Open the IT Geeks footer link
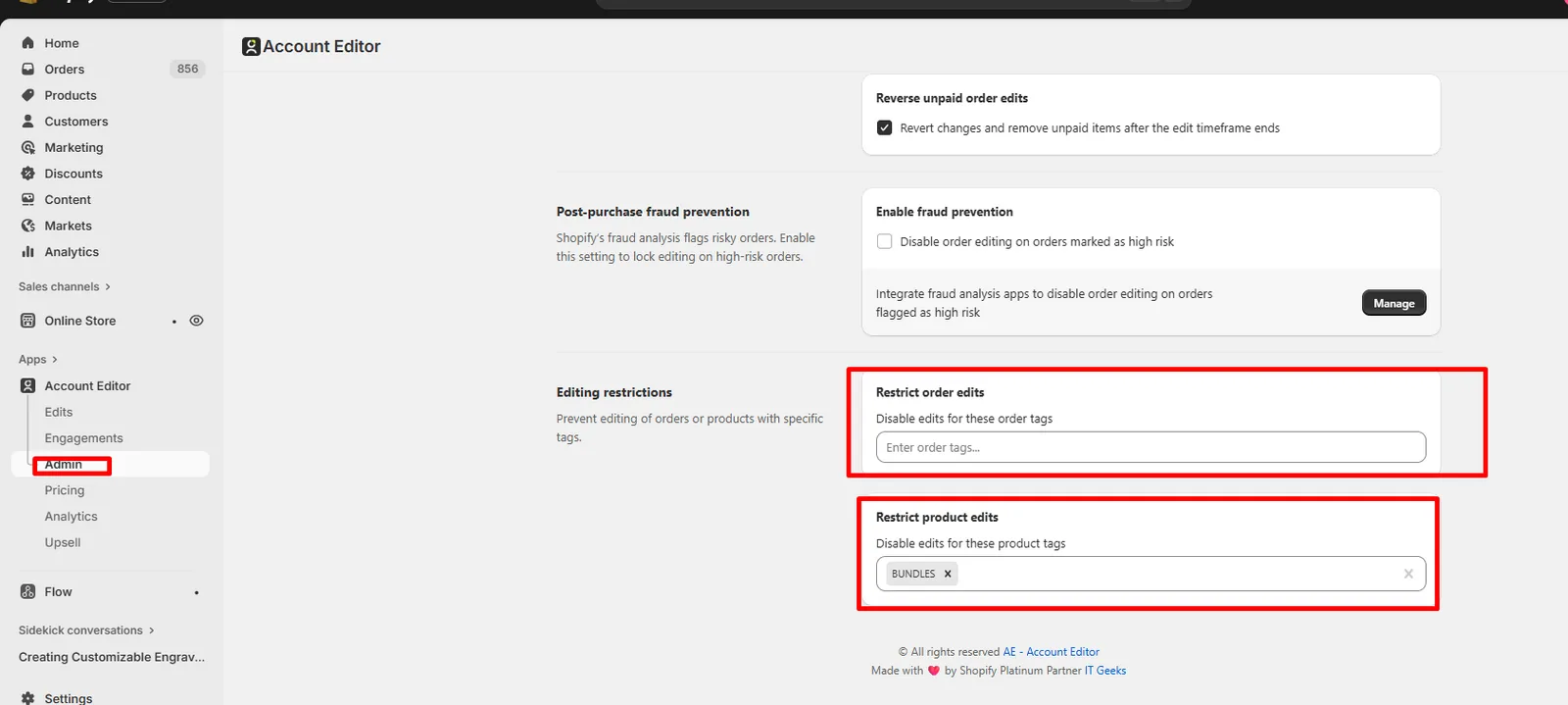1568x705 pixels. point(1105,671)
